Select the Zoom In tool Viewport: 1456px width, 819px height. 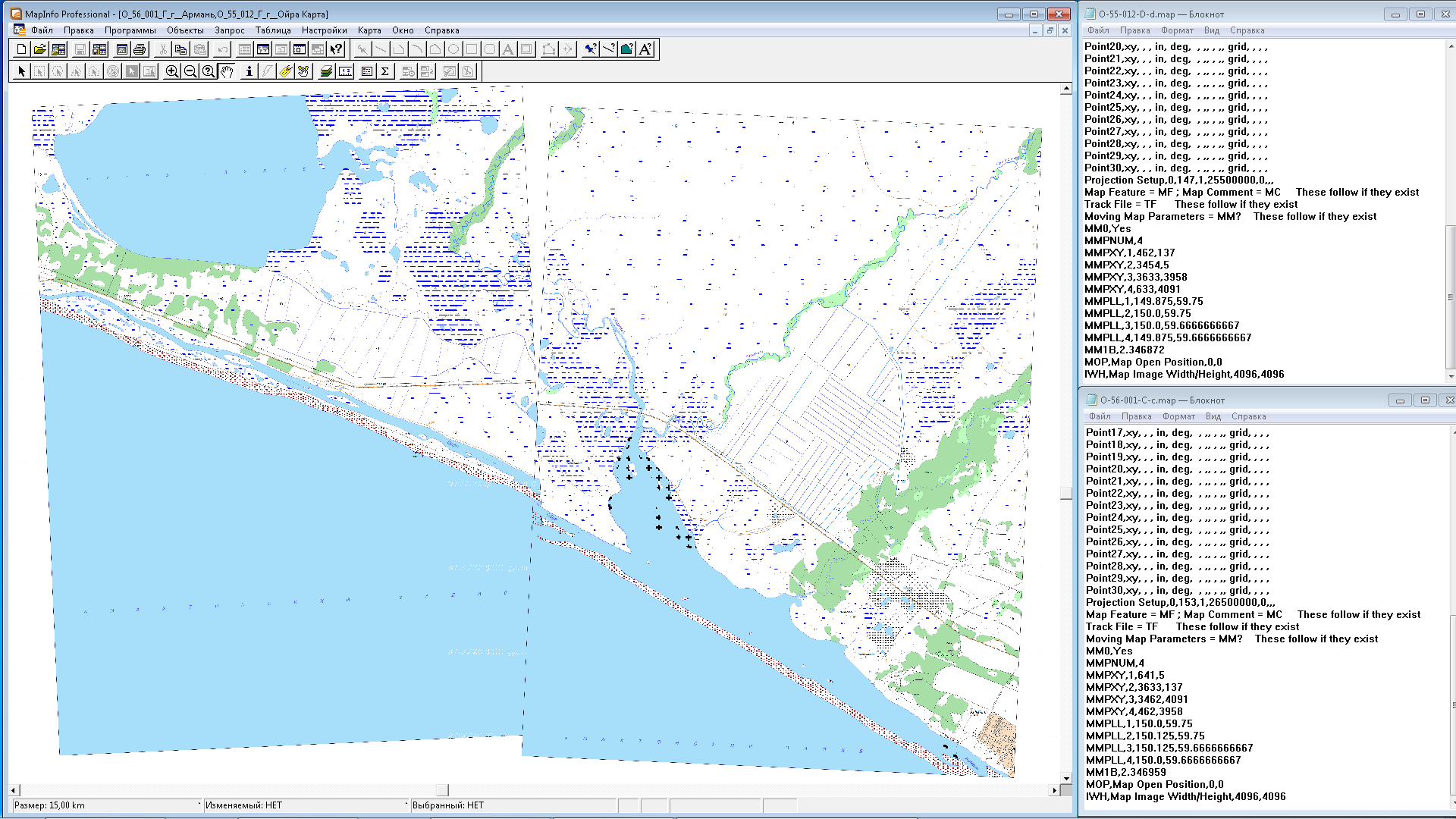[x=174, y=71]
